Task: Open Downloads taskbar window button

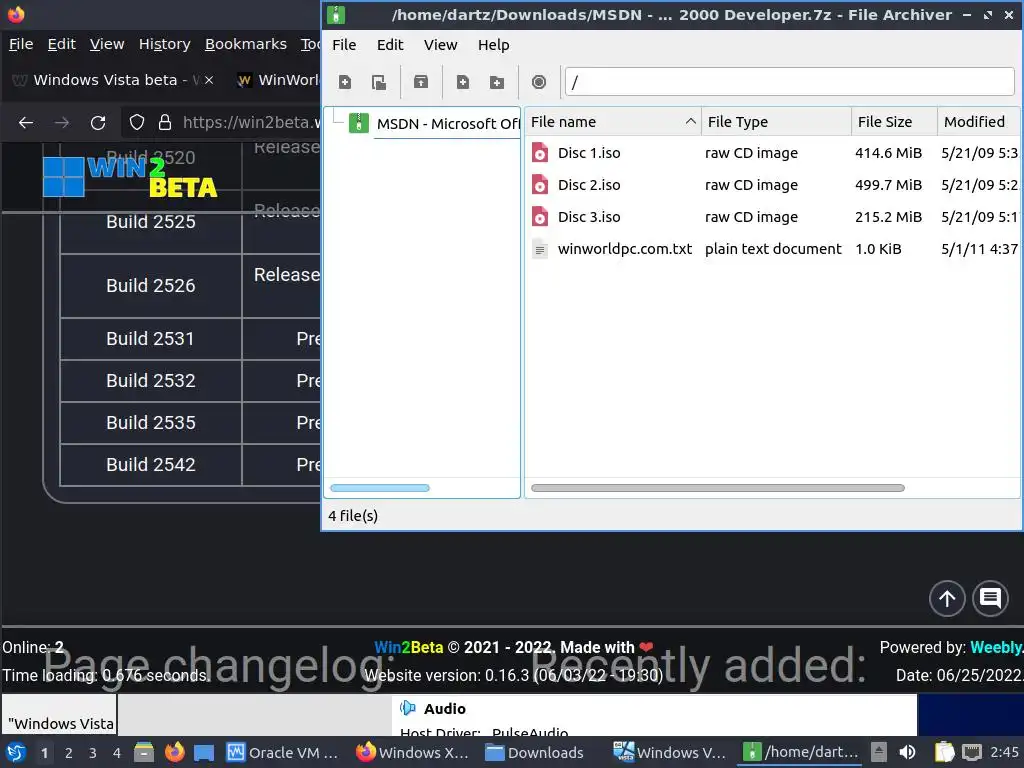Action: click(534, 753)
